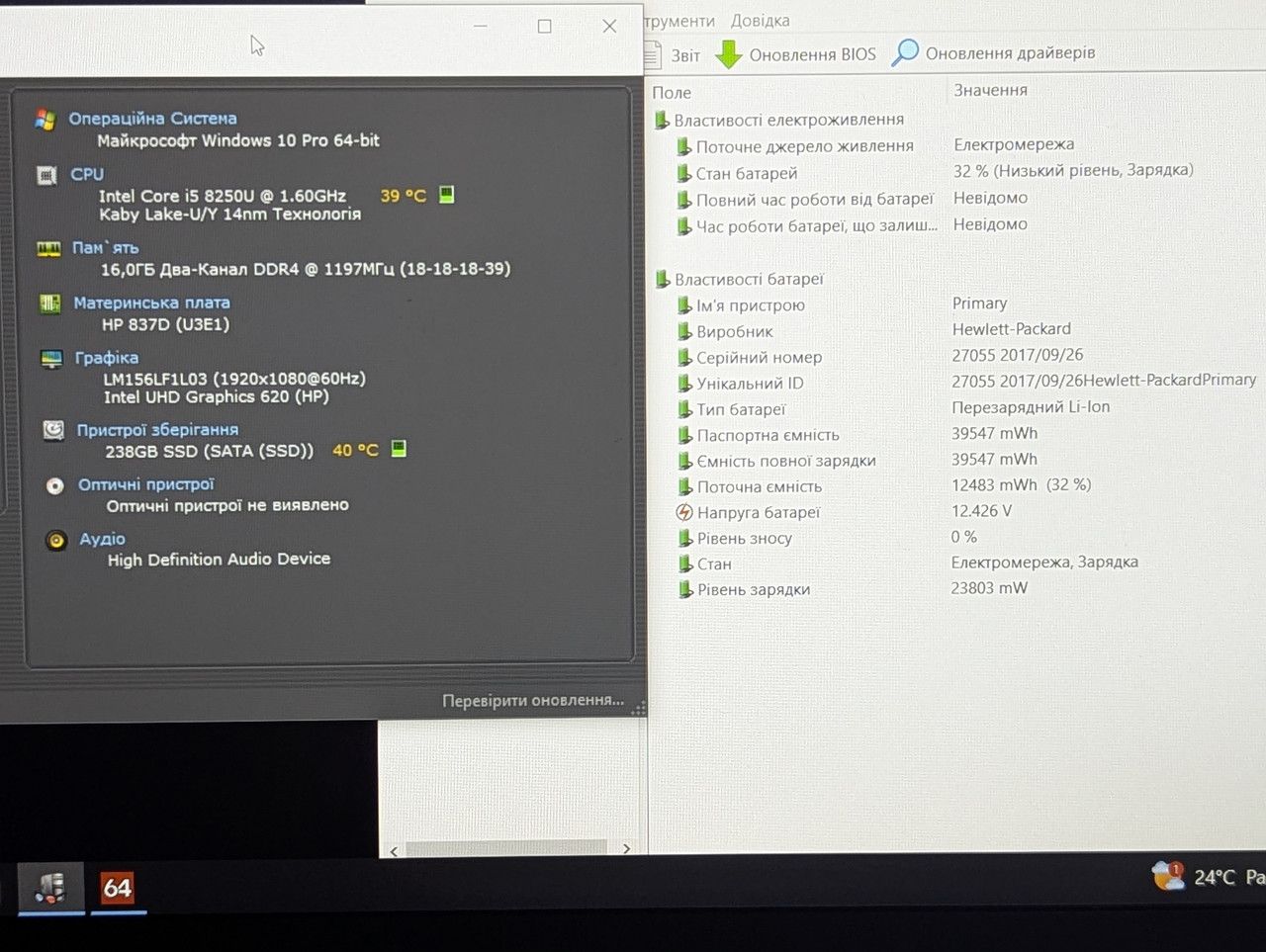Click the Поле column header
Image resolution: width=1266 pixels, height=952 pixels.
[x=672, y=93]
